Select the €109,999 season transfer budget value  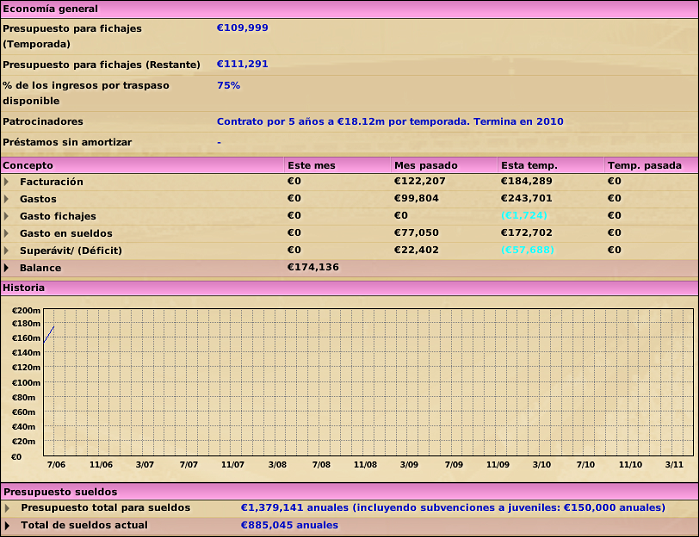click(243, 28)
